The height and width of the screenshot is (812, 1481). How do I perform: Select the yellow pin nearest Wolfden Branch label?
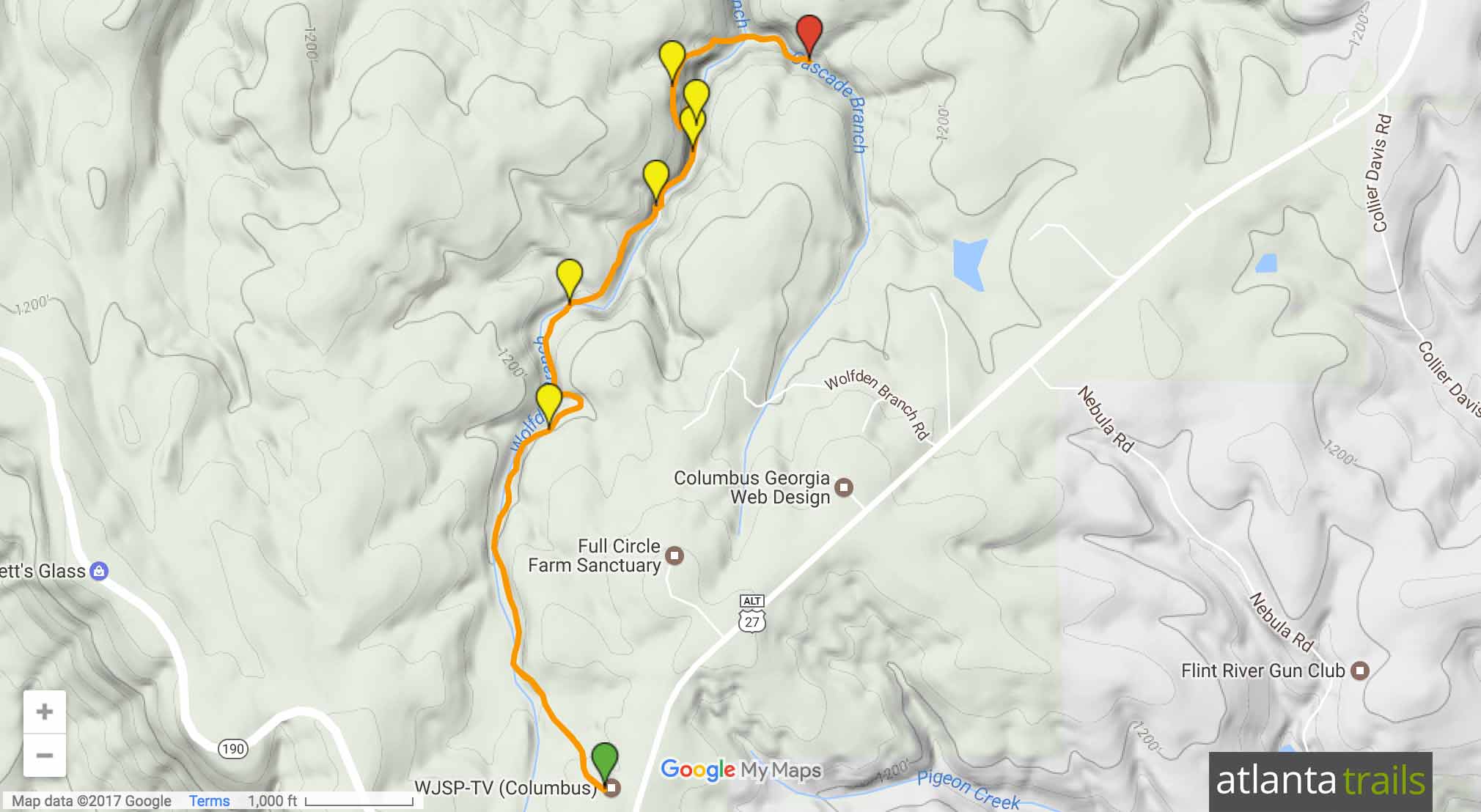tap(549, 403)
